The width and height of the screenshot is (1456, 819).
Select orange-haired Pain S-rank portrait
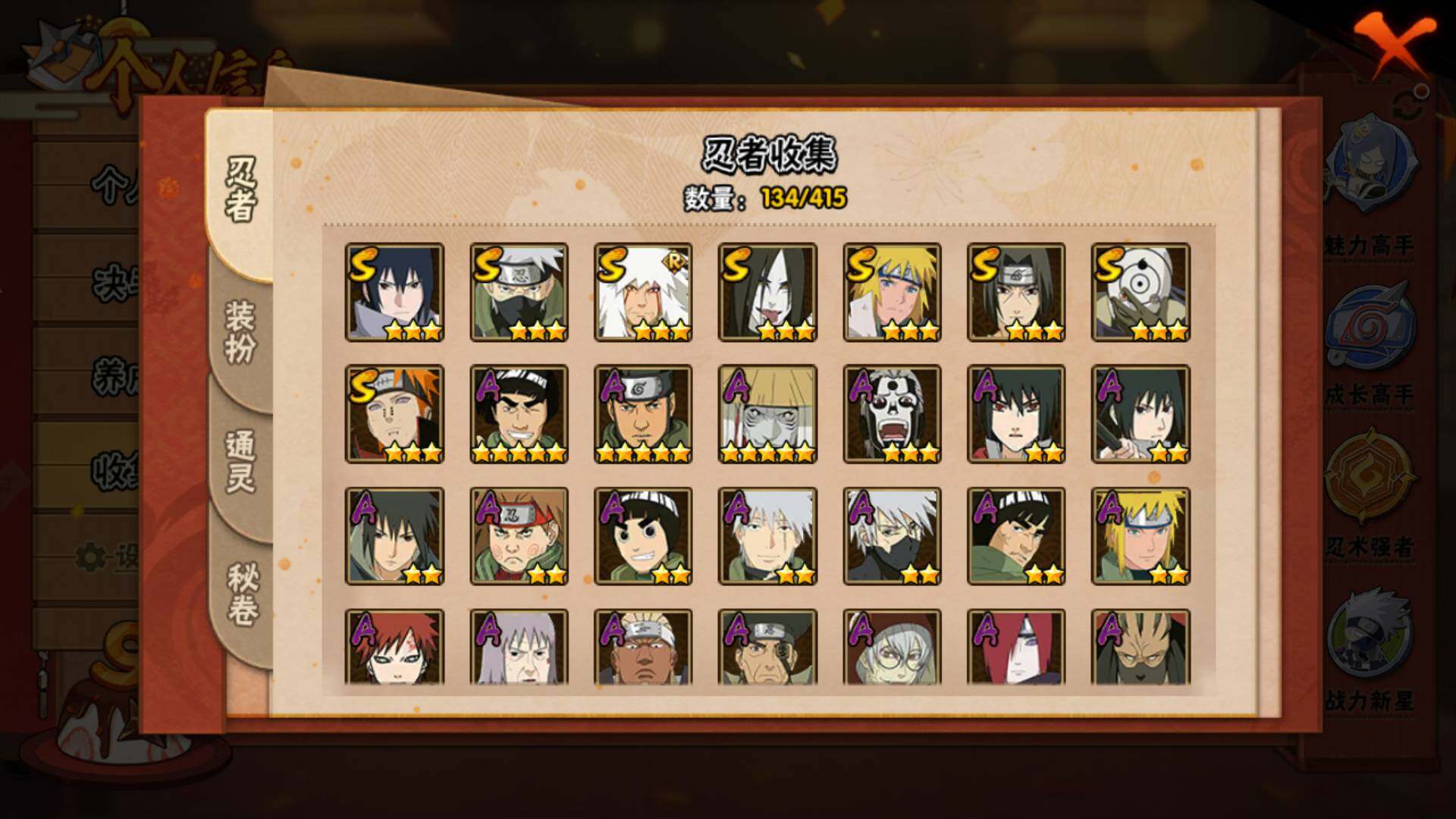pos(394,414)
